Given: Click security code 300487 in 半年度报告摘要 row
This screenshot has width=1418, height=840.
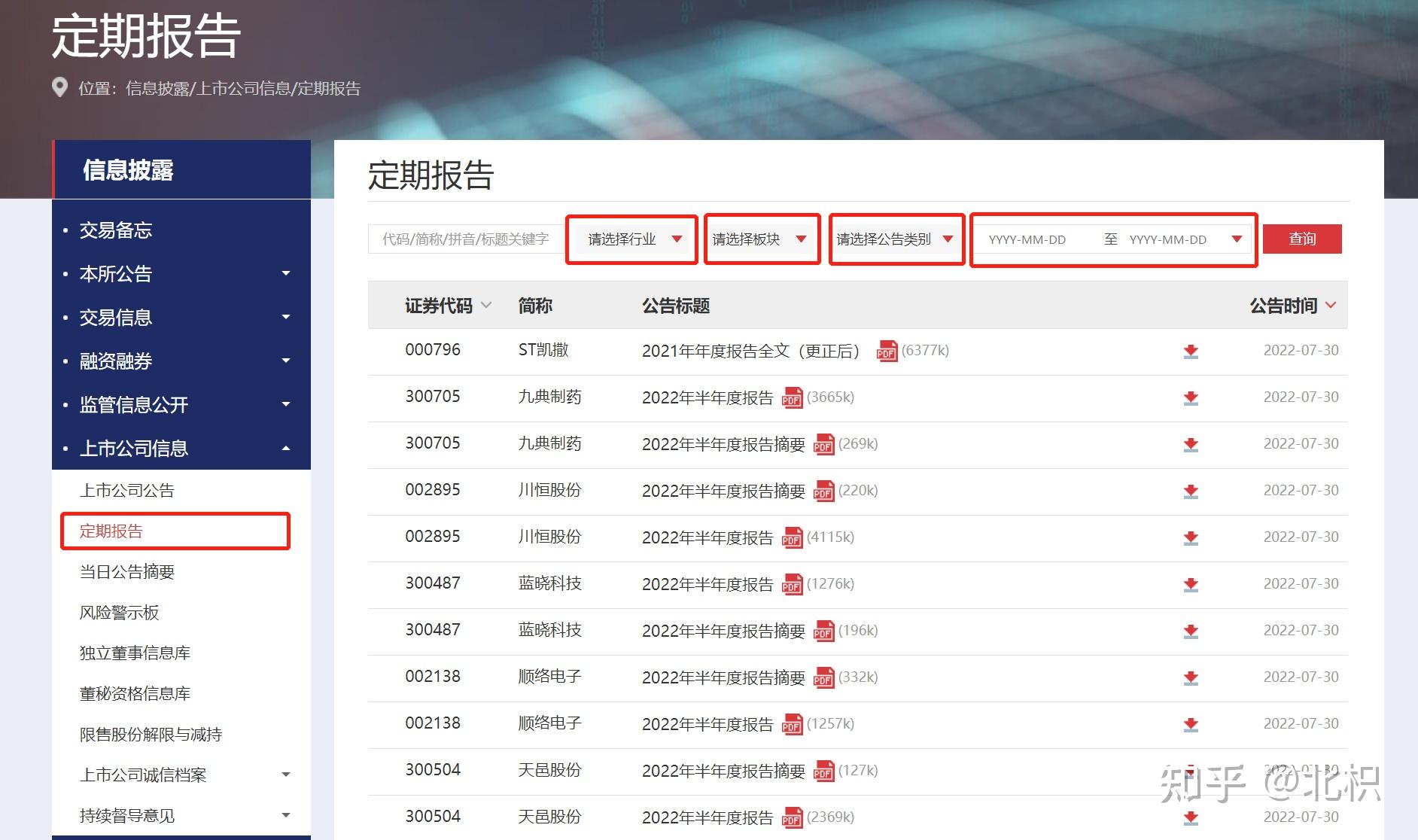Looking at the screenshot, I should 433,630.
